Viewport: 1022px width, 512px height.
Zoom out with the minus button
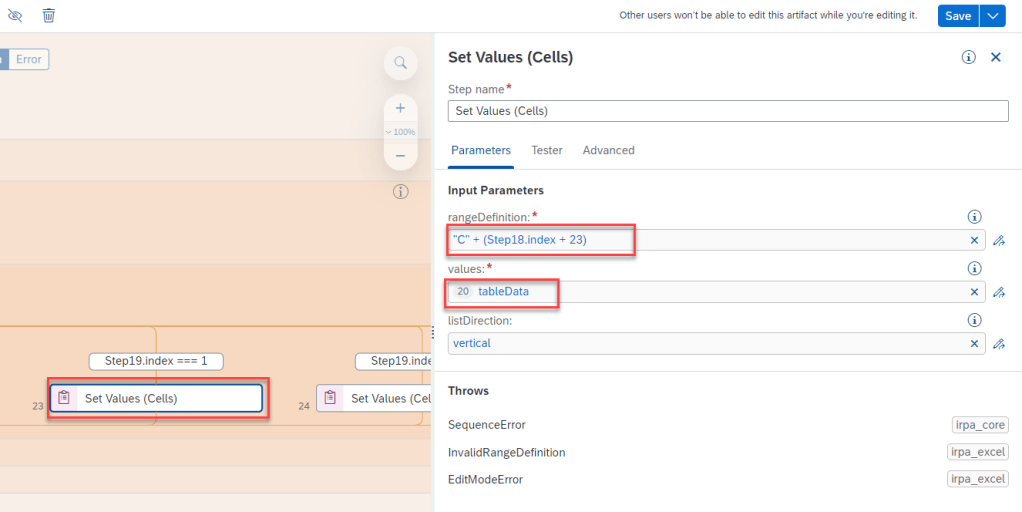point(400,155)
